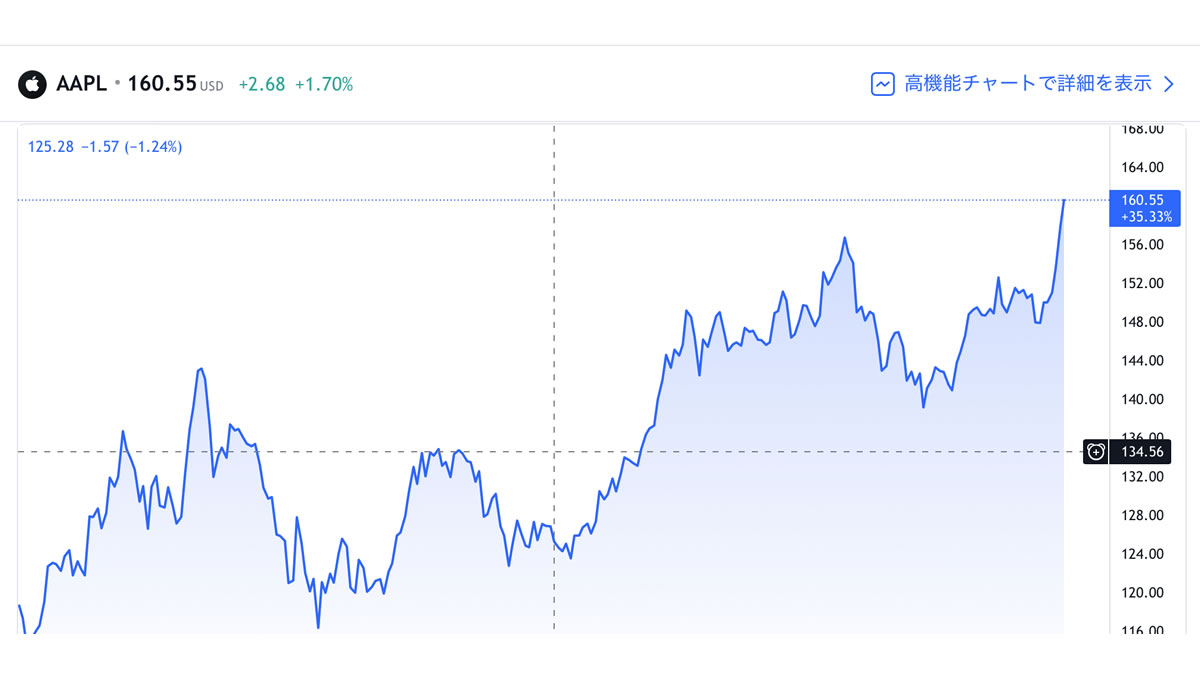Click the Apple logo icon
The height and width of the screenshot is (675, 1200).
(x=33, y=84)
